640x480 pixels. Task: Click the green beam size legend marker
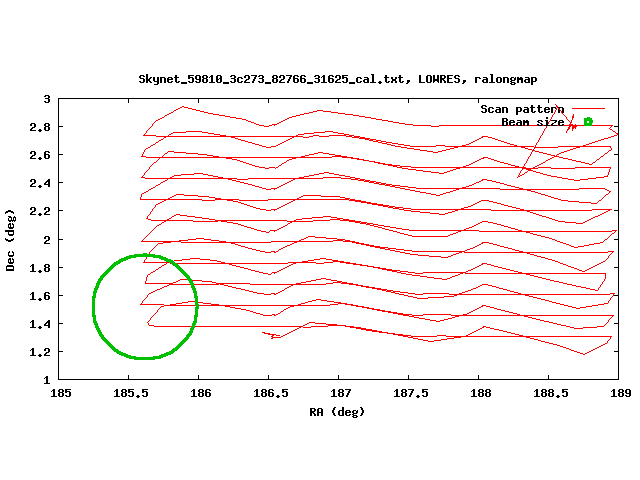point(588,122)
